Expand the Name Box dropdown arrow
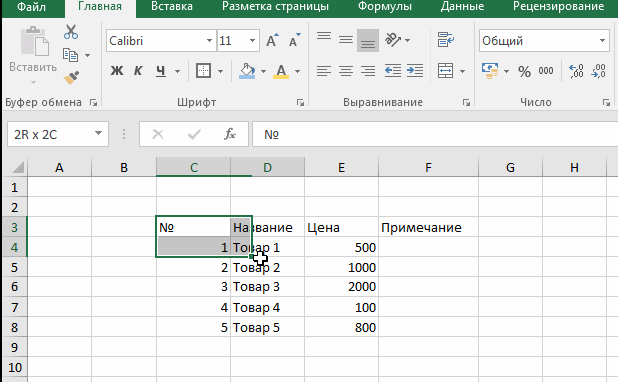This screenshot has width=618, height=382. click(99, 134)
